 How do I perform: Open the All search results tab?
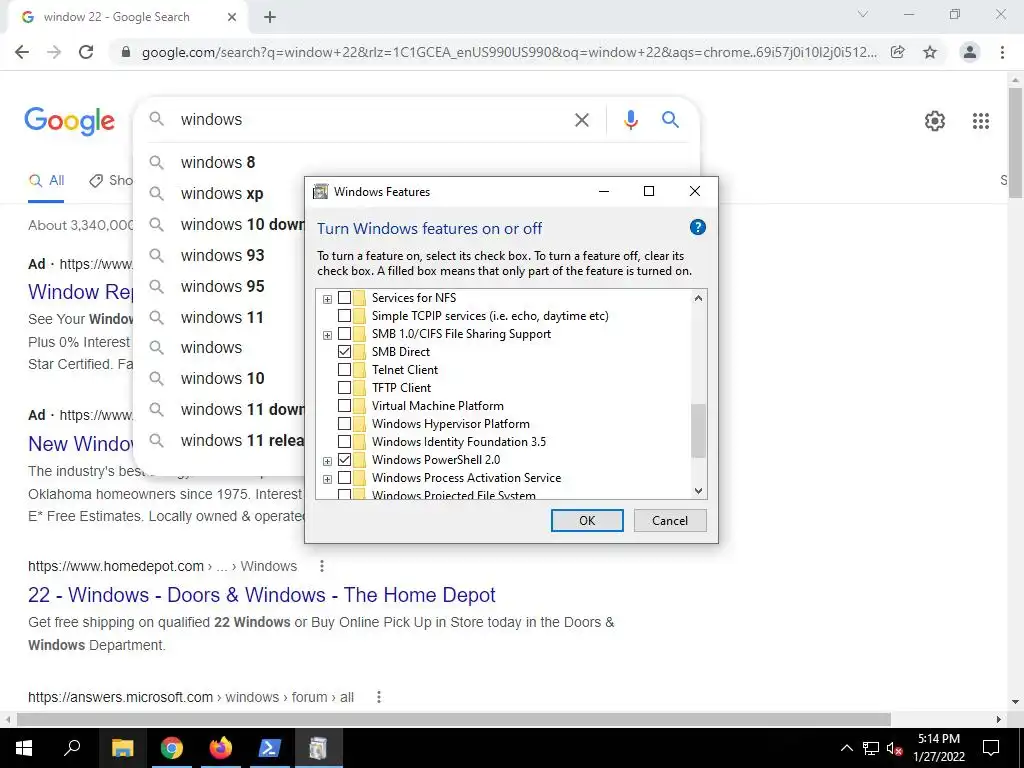click(46, 181)
